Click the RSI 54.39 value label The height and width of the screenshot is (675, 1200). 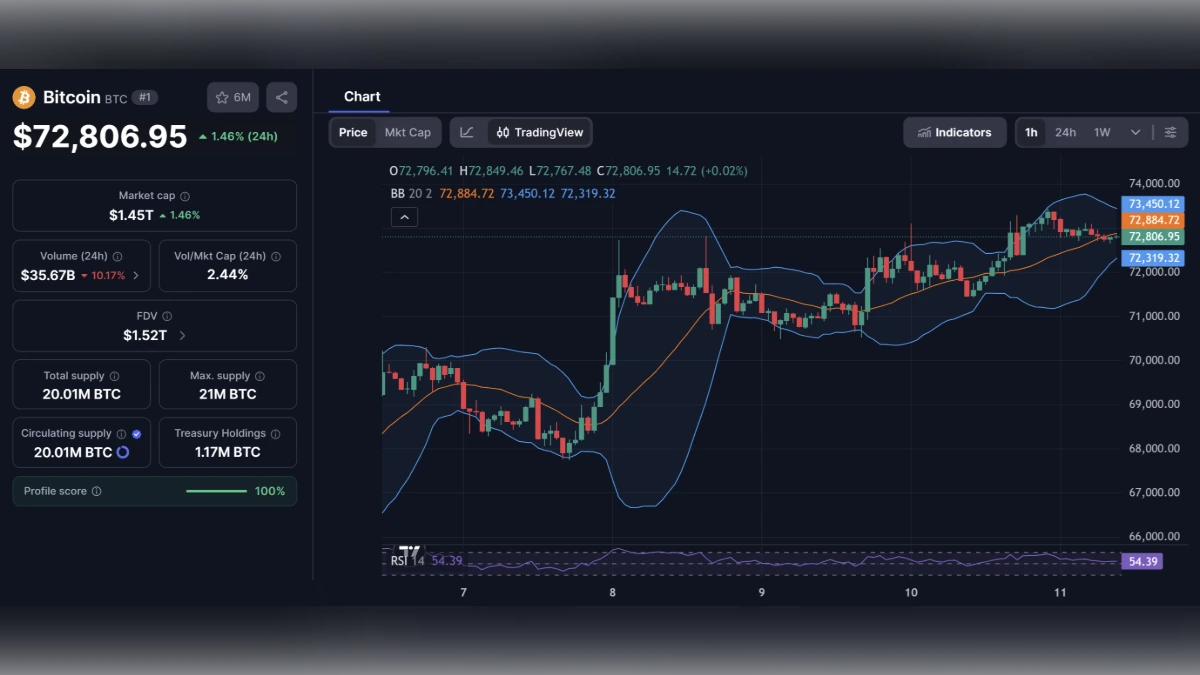pyautogui.click(x=1143, y=561)
